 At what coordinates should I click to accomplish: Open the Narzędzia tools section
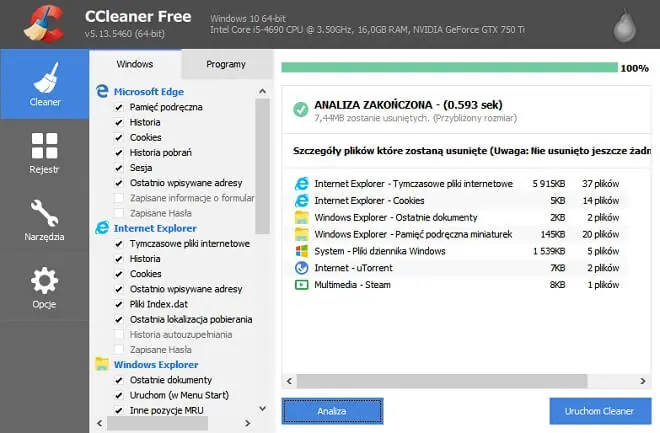click(x=45, y=220)
